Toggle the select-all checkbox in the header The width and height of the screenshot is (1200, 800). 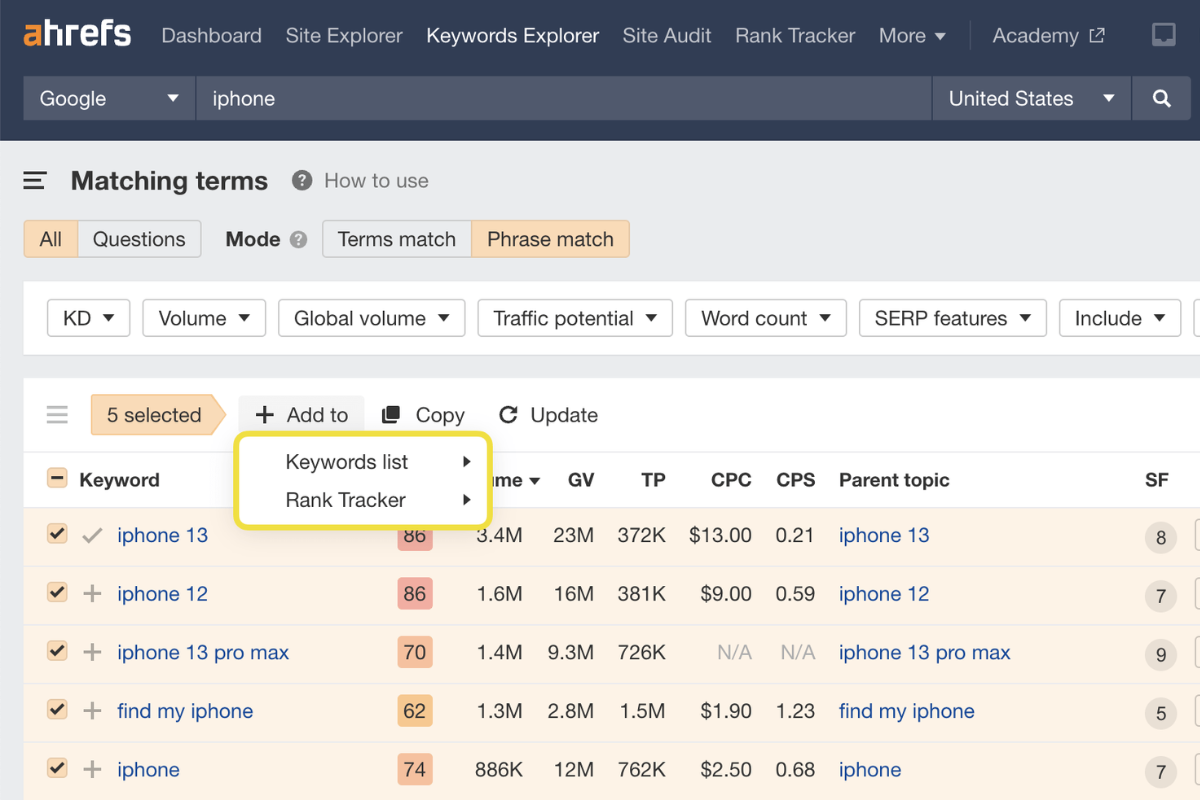[x=57, y=479]
